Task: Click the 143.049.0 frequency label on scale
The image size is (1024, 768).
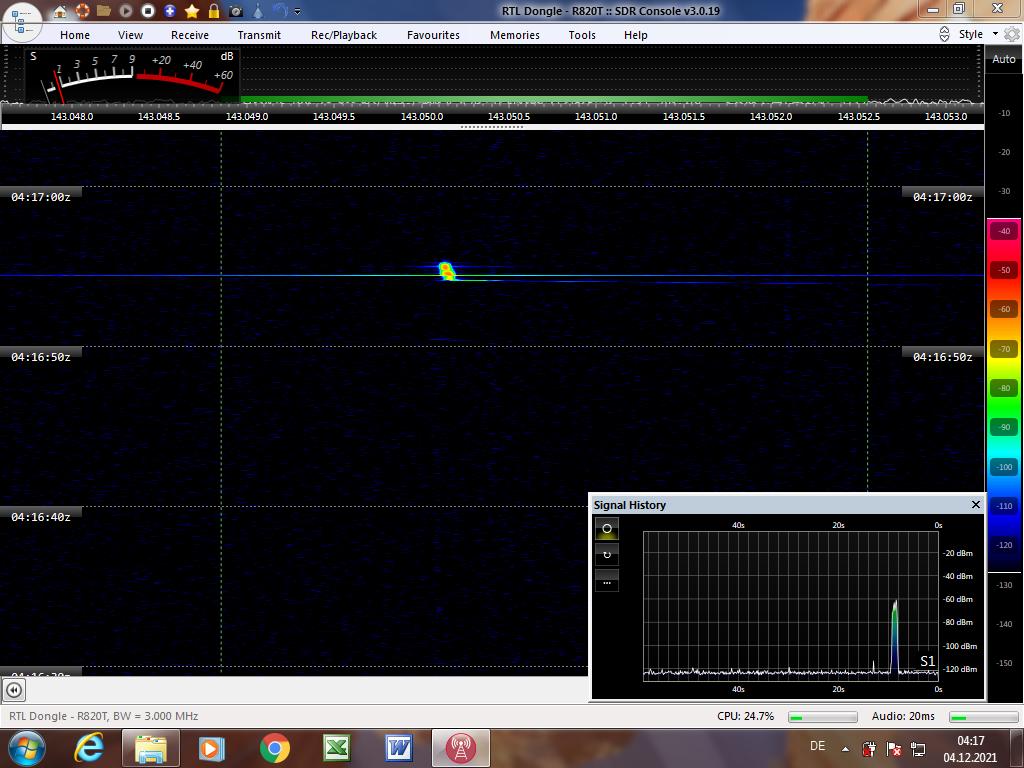Action: 247,116
